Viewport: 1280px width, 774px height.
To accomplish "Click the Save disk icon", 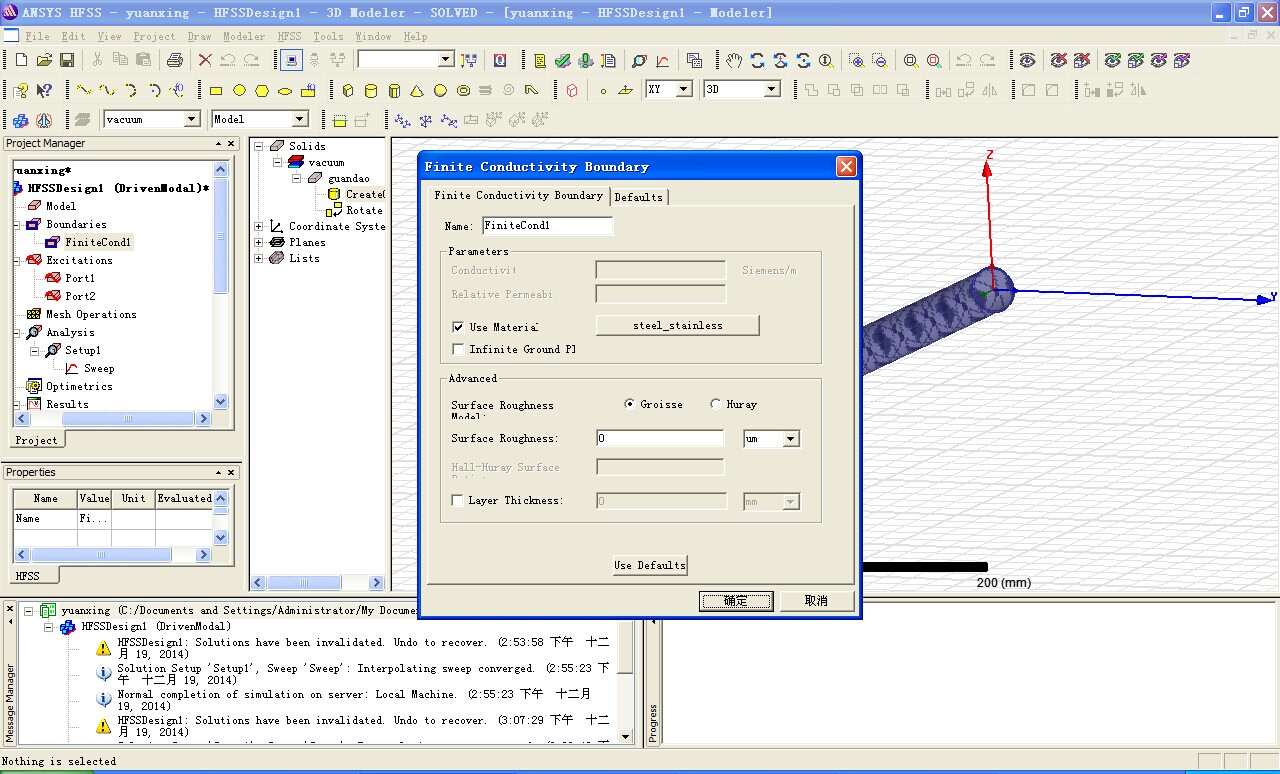I will (x=67, y=60).
